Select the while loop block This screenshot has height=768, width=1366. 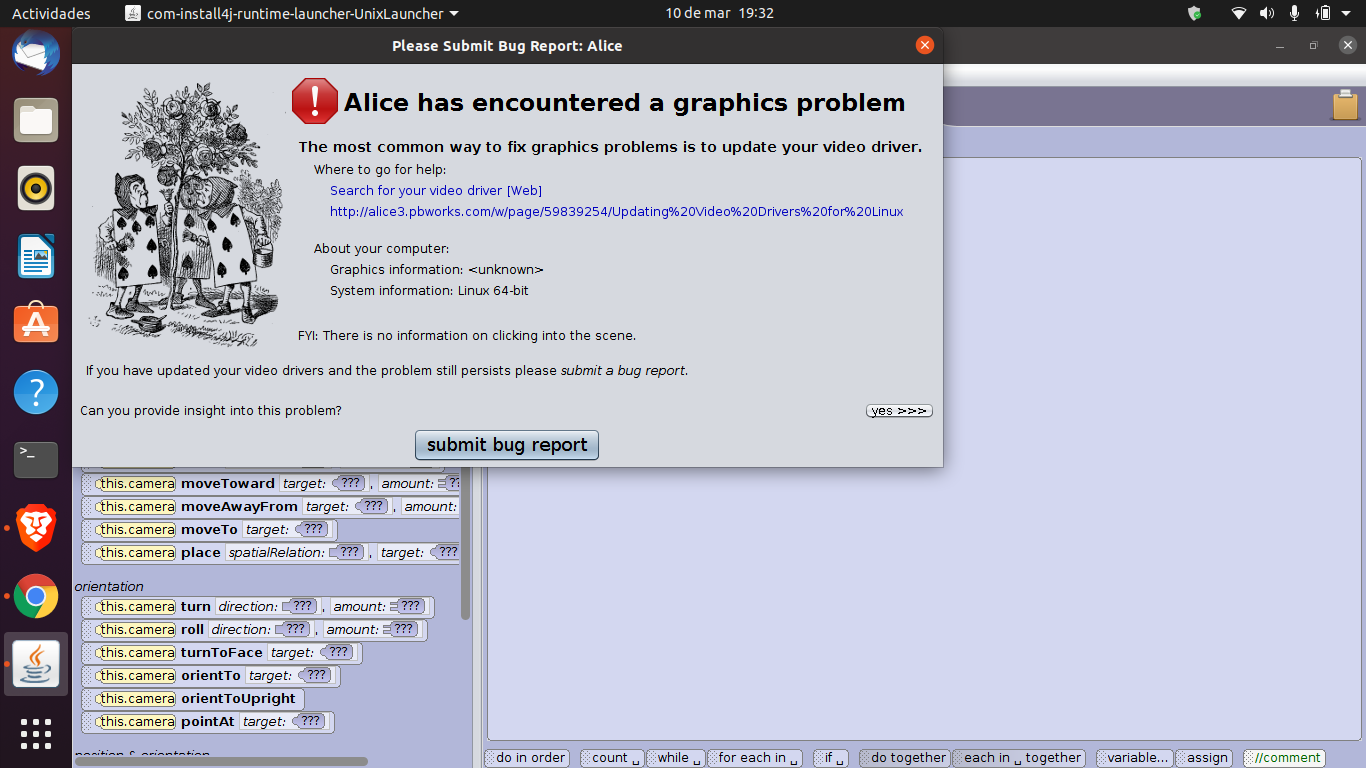click(675, 758)
